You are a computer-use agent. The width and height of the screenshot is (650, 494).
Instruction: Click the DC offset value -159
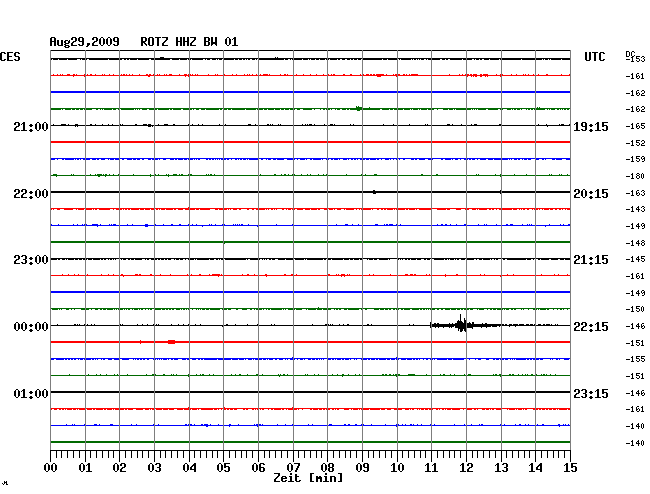point(635,159)
